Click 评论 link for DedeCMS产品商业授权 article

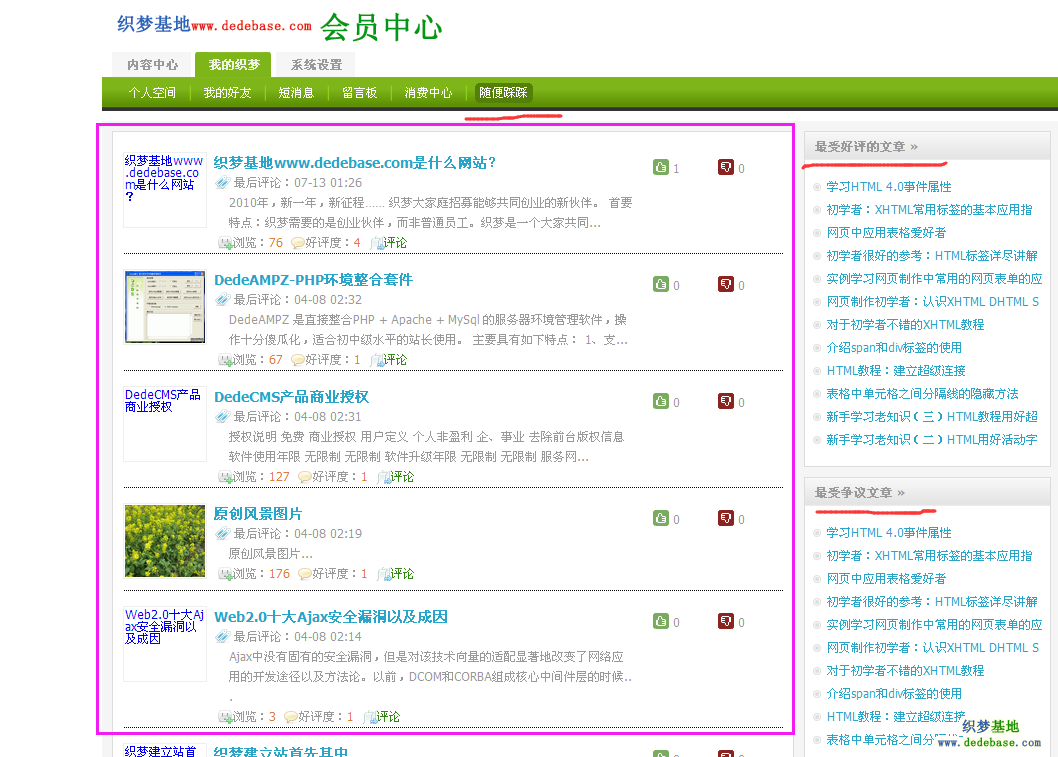click(403, 477)
